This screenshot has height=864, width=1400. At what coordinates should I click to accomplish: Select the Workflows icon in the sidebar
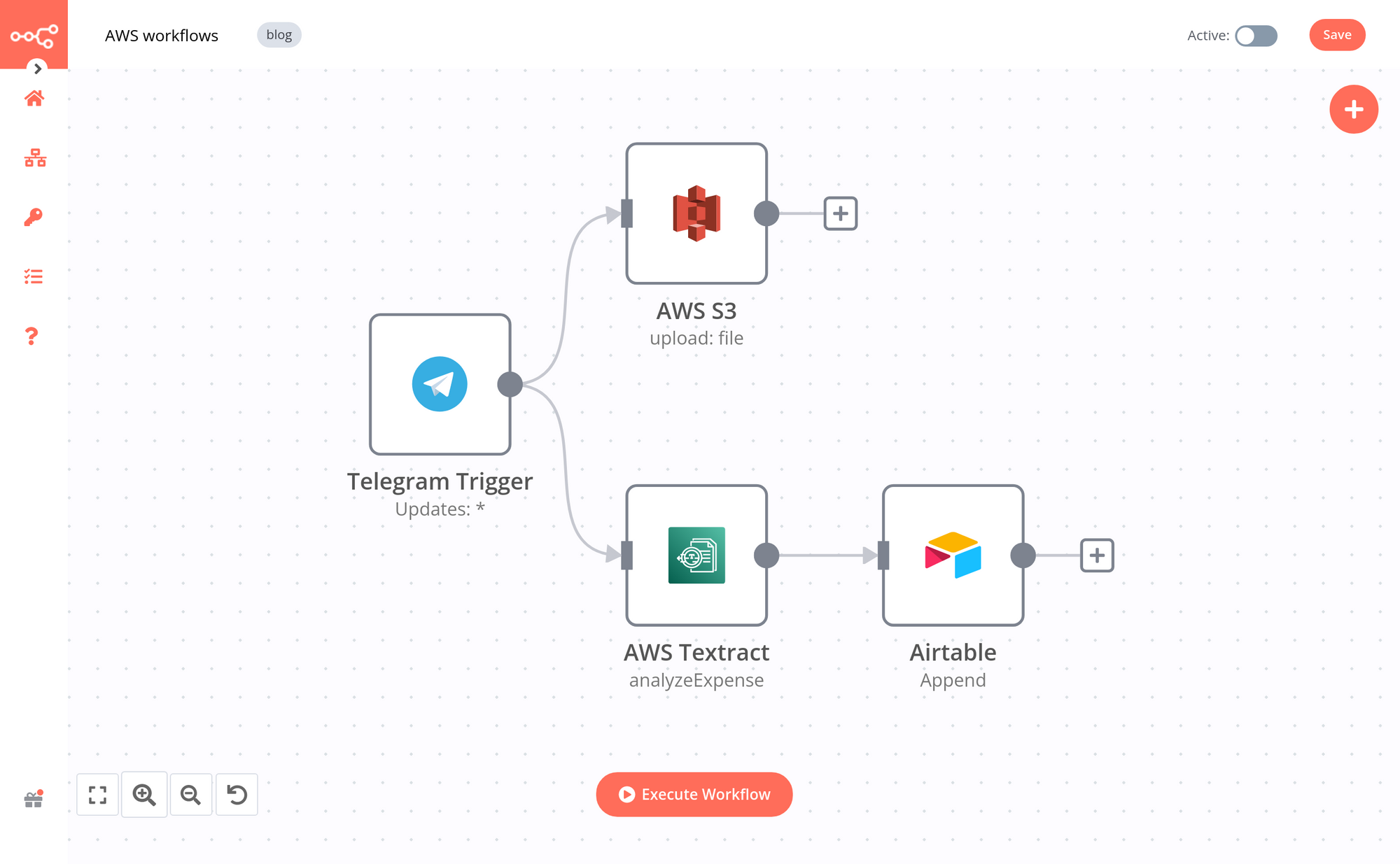point(33,158)
